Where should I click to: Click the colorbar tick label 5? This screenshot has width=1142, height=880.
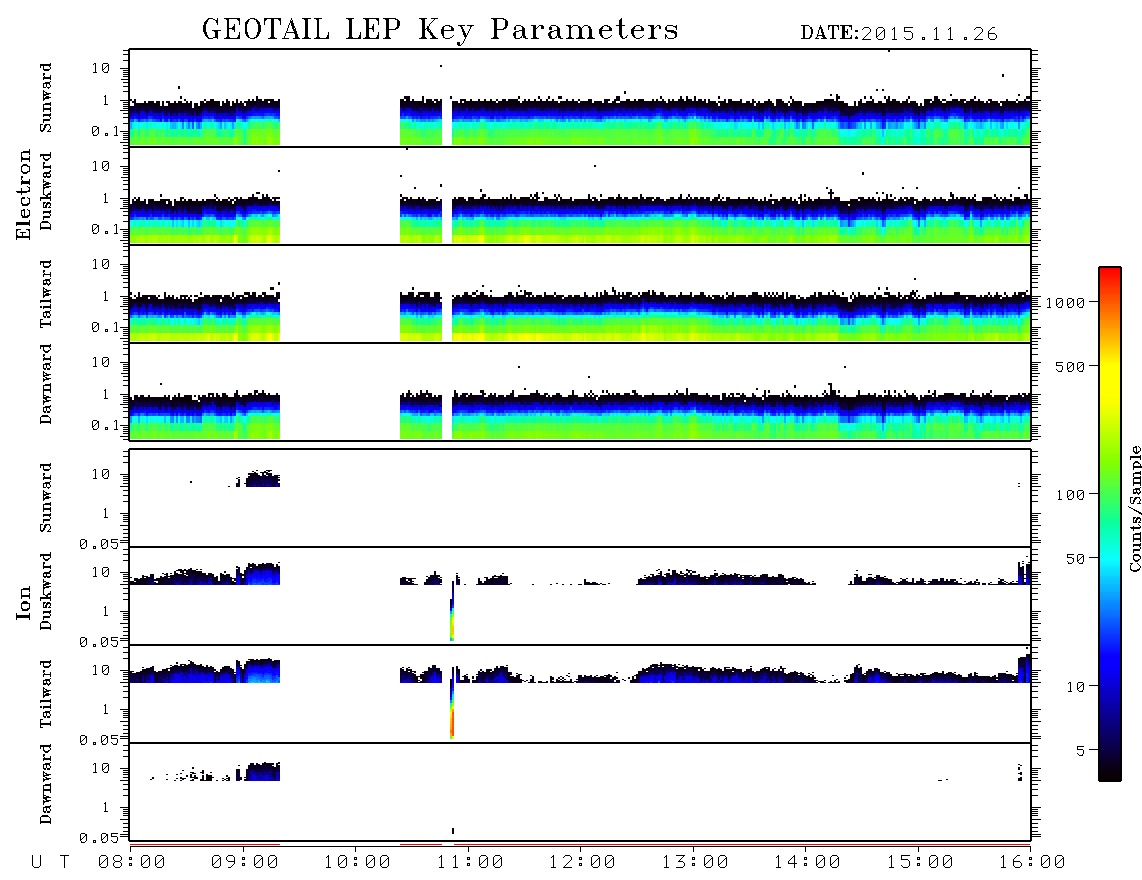point(1080,750)
